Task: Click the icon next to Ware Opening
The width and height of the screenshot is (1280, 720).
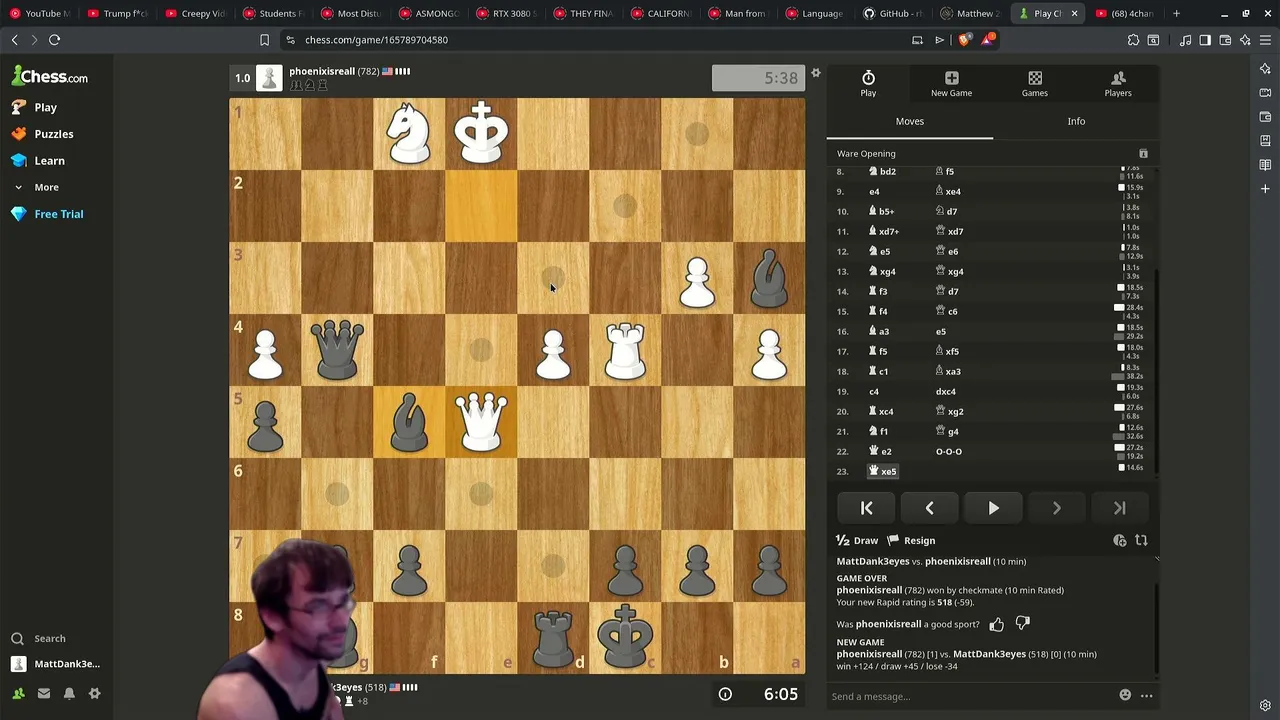Action: click(1143, 154)
